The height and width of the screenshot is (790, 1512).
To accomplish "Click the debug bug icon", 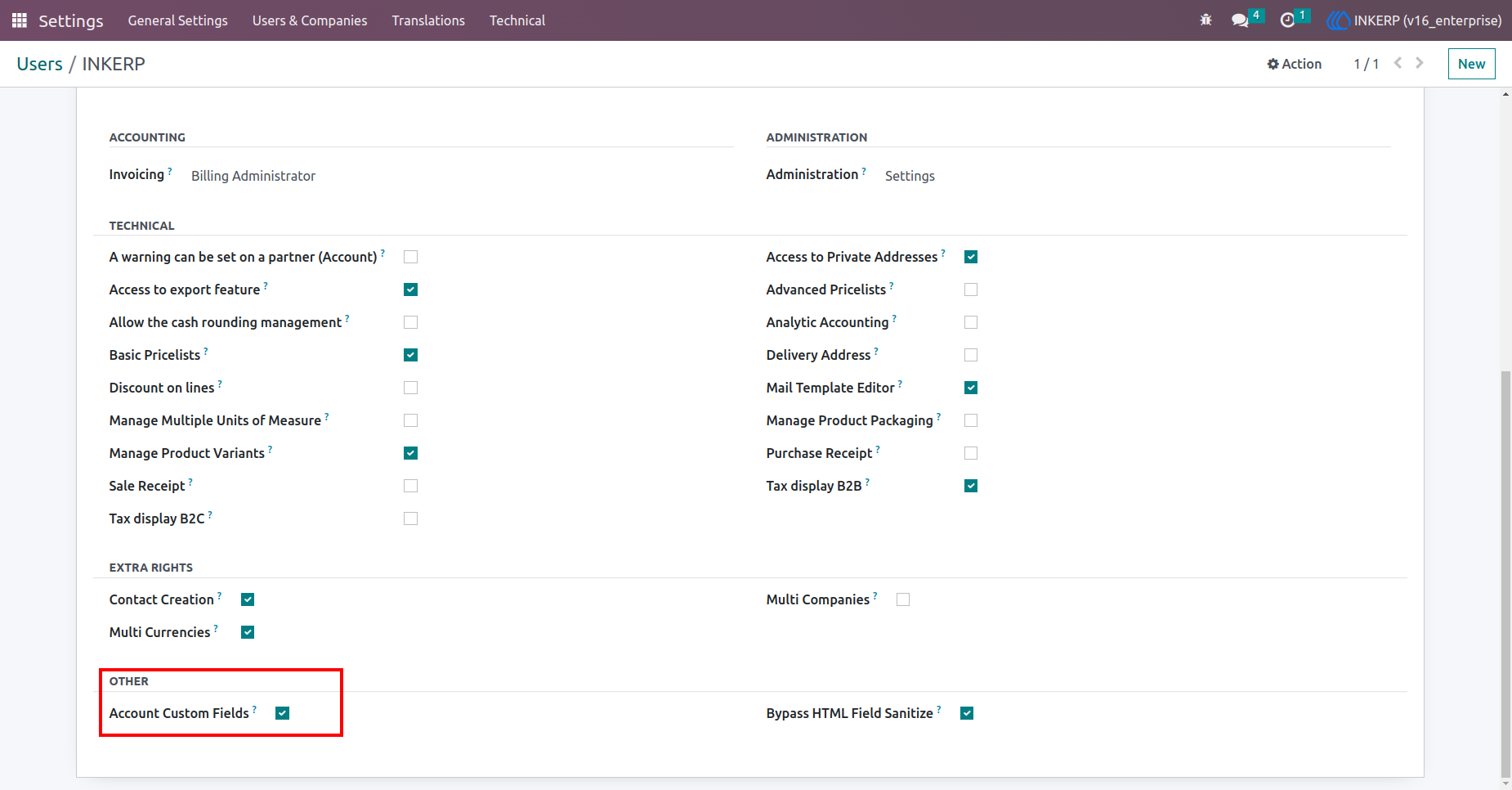I will [x=1206, y=20].
